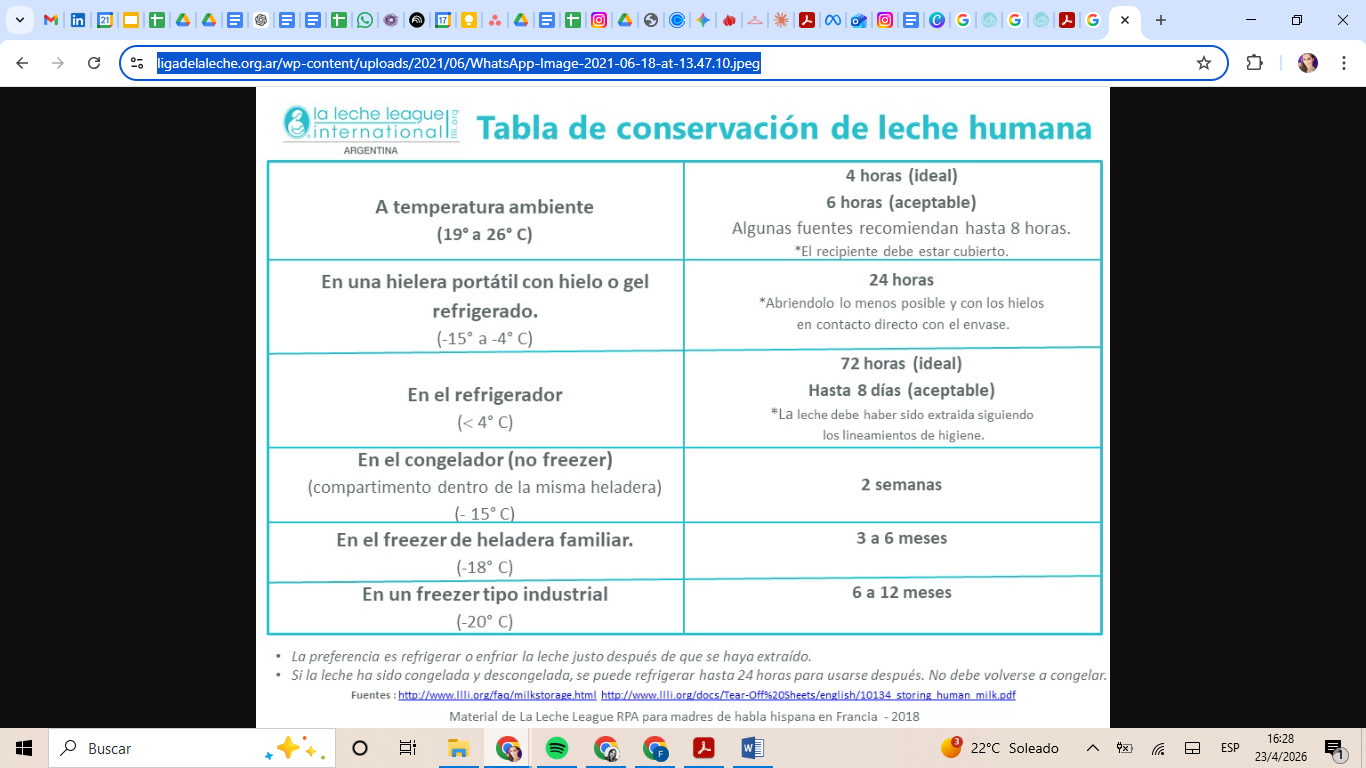The image size is (1366, 768).
Task: Click 'En el refrigerador' row label
Action: (x=485, y=395)
